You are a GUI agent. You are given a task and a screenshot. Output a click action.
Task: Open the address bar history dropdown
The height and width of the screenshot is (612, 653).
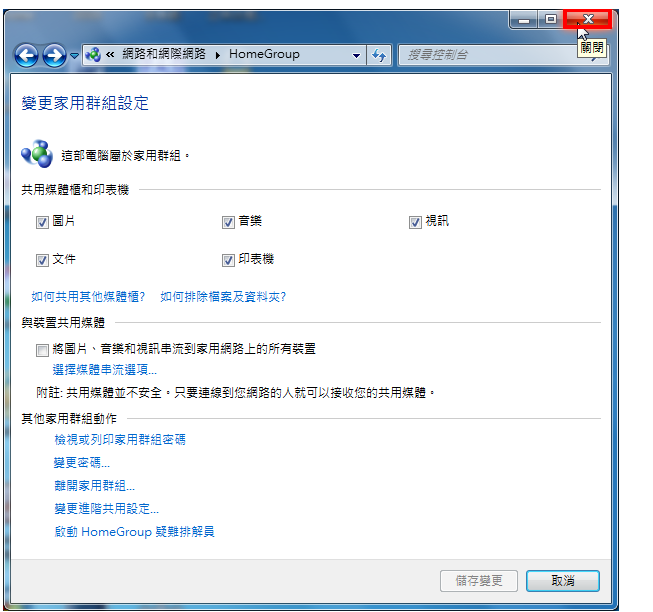tap(356, 55)
